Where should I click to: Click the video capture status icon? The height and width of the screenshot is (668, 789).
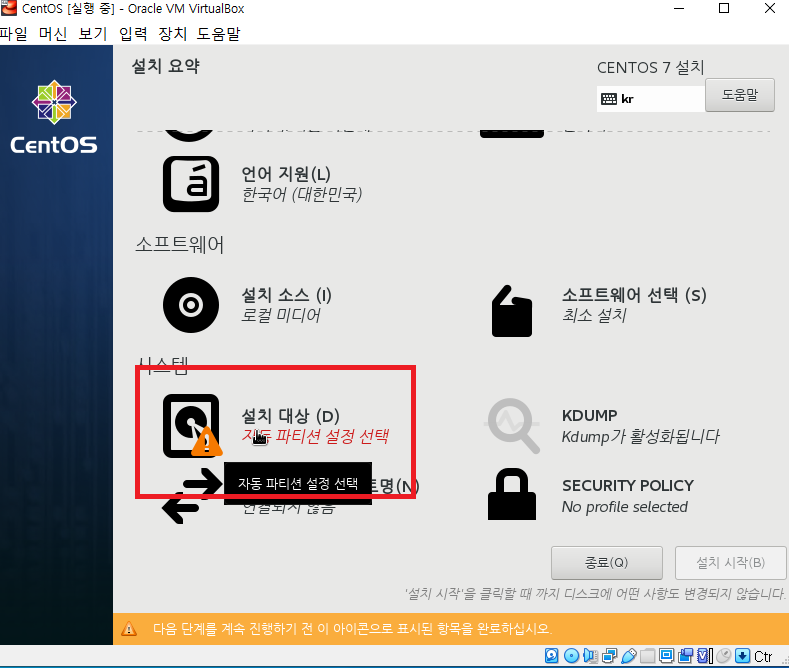click(x=685, y=656)
